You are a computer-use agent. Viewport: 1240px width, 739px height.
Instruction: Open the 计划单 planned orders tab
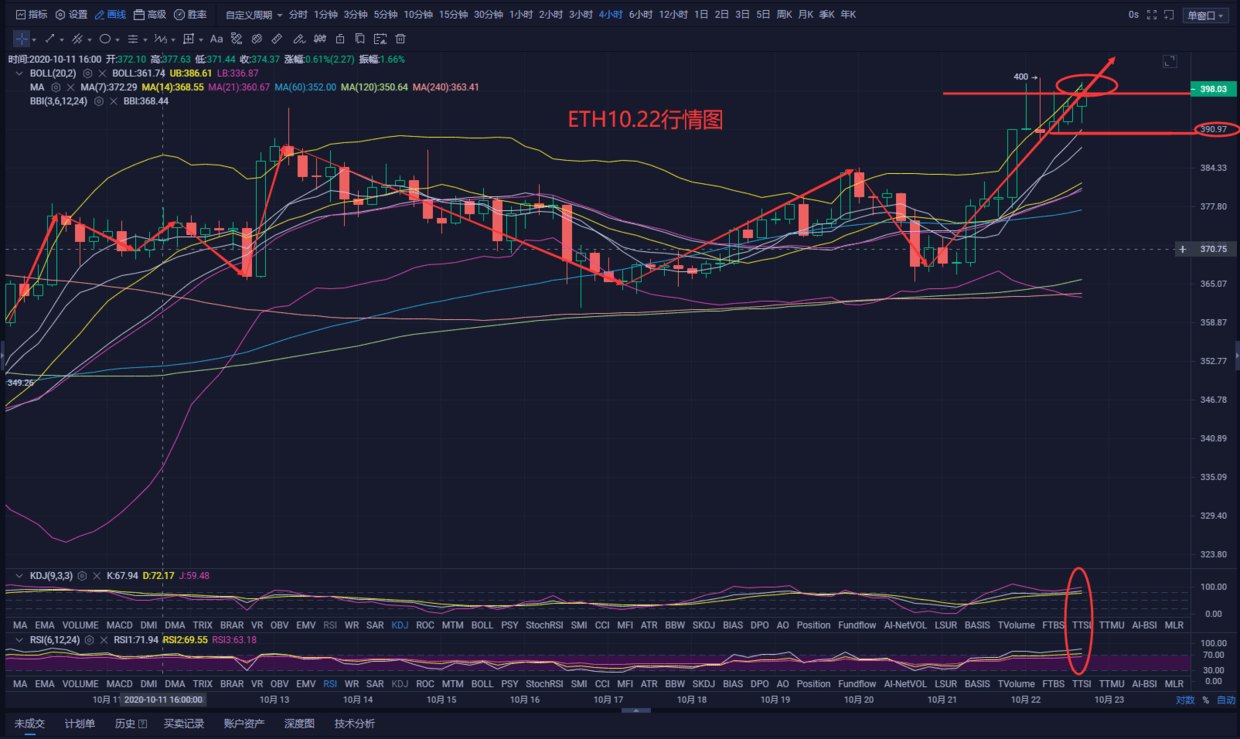80,723
